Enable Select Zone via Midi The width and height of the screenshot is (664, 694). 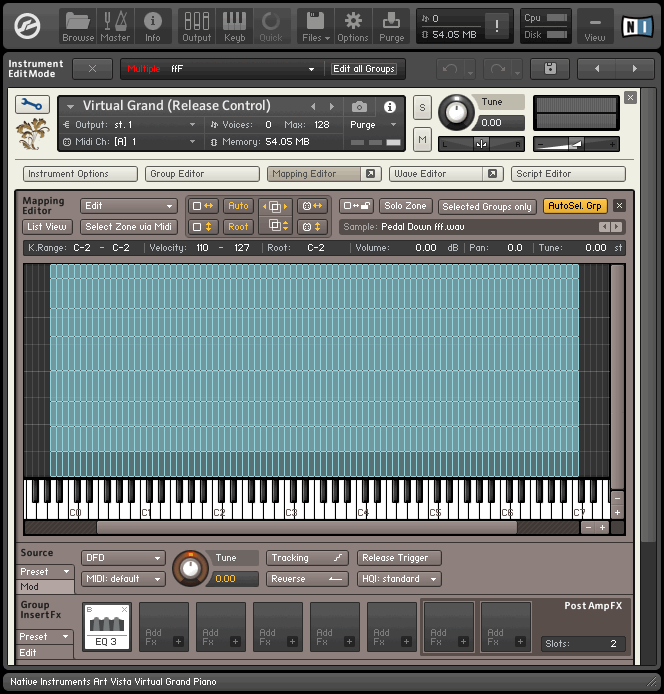point(128,227)
